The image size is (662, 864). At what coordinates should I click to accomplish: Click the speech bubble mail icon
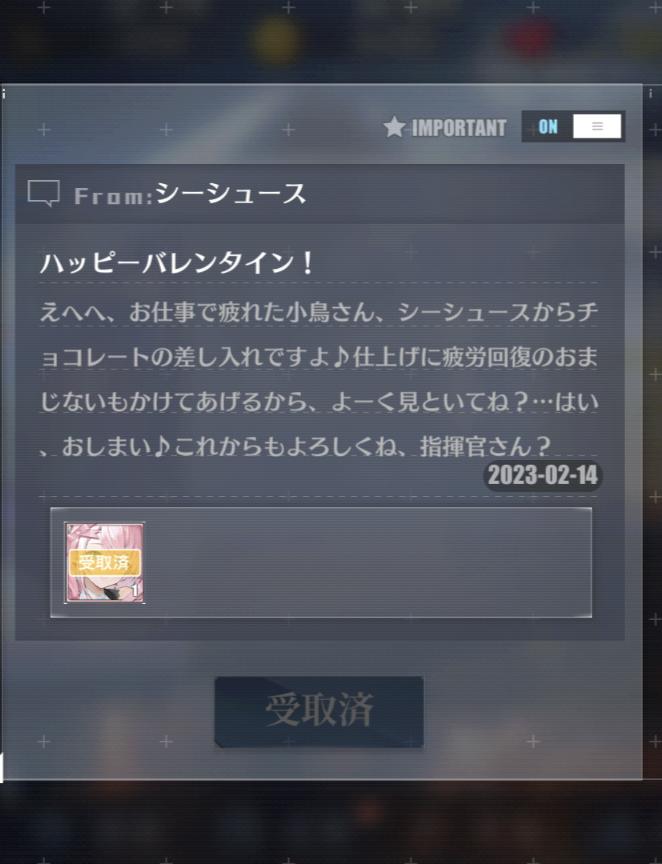coord(44,193)
